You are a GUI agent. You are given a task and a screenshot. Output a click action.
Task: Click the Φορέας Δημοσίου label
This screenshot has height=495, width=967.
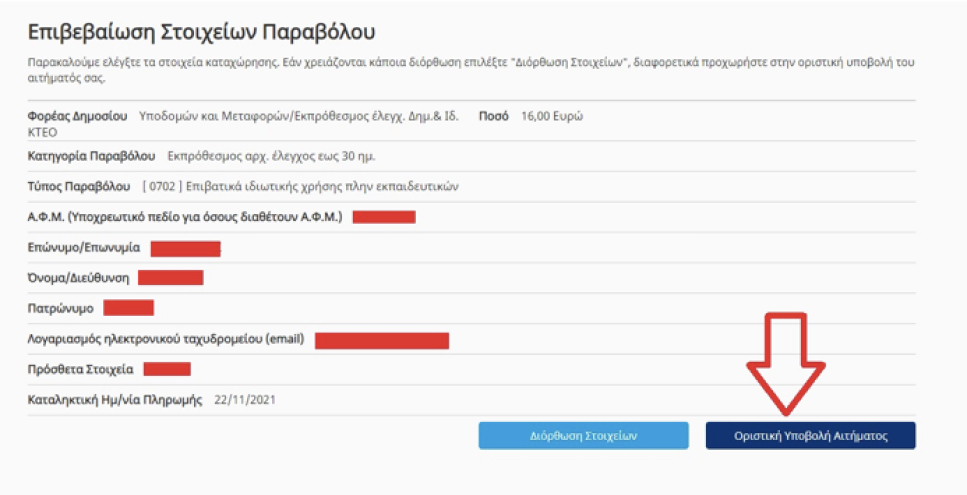click(x=77, y=116)
